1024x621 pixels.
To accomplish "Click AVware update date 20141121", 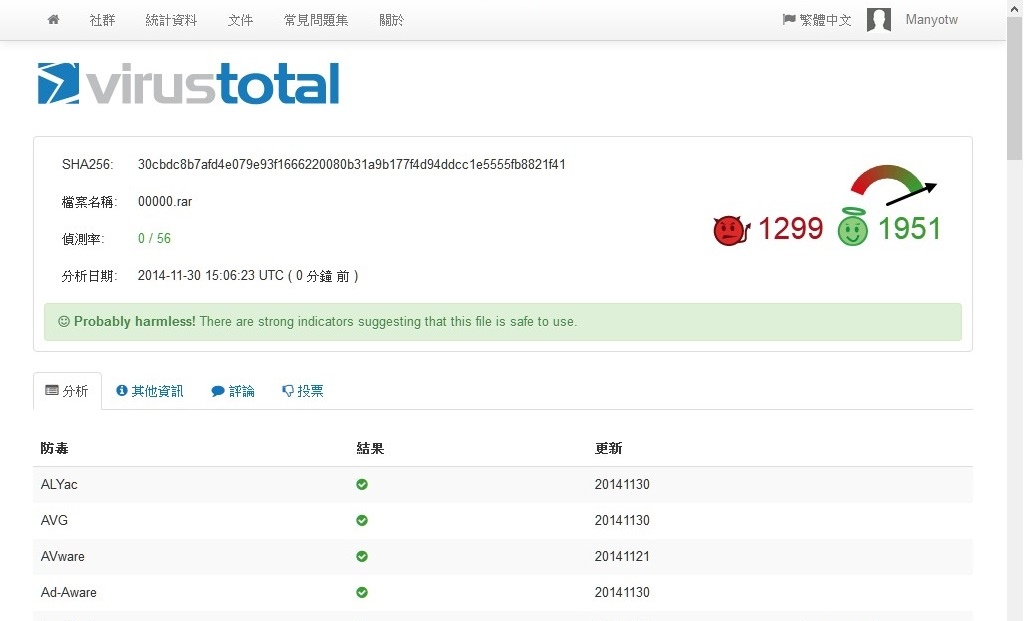I will pos(622,556).
